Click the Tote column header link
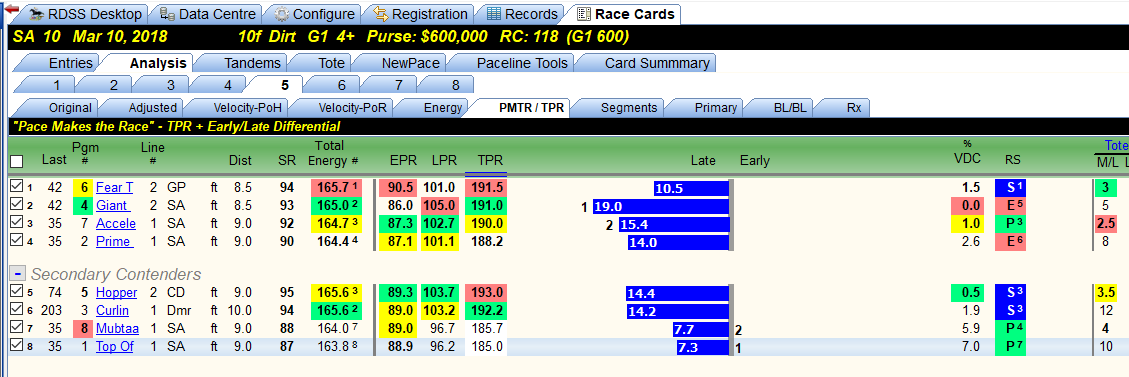The height and width of the screenshot is (377, 1129). (1116, 145)
